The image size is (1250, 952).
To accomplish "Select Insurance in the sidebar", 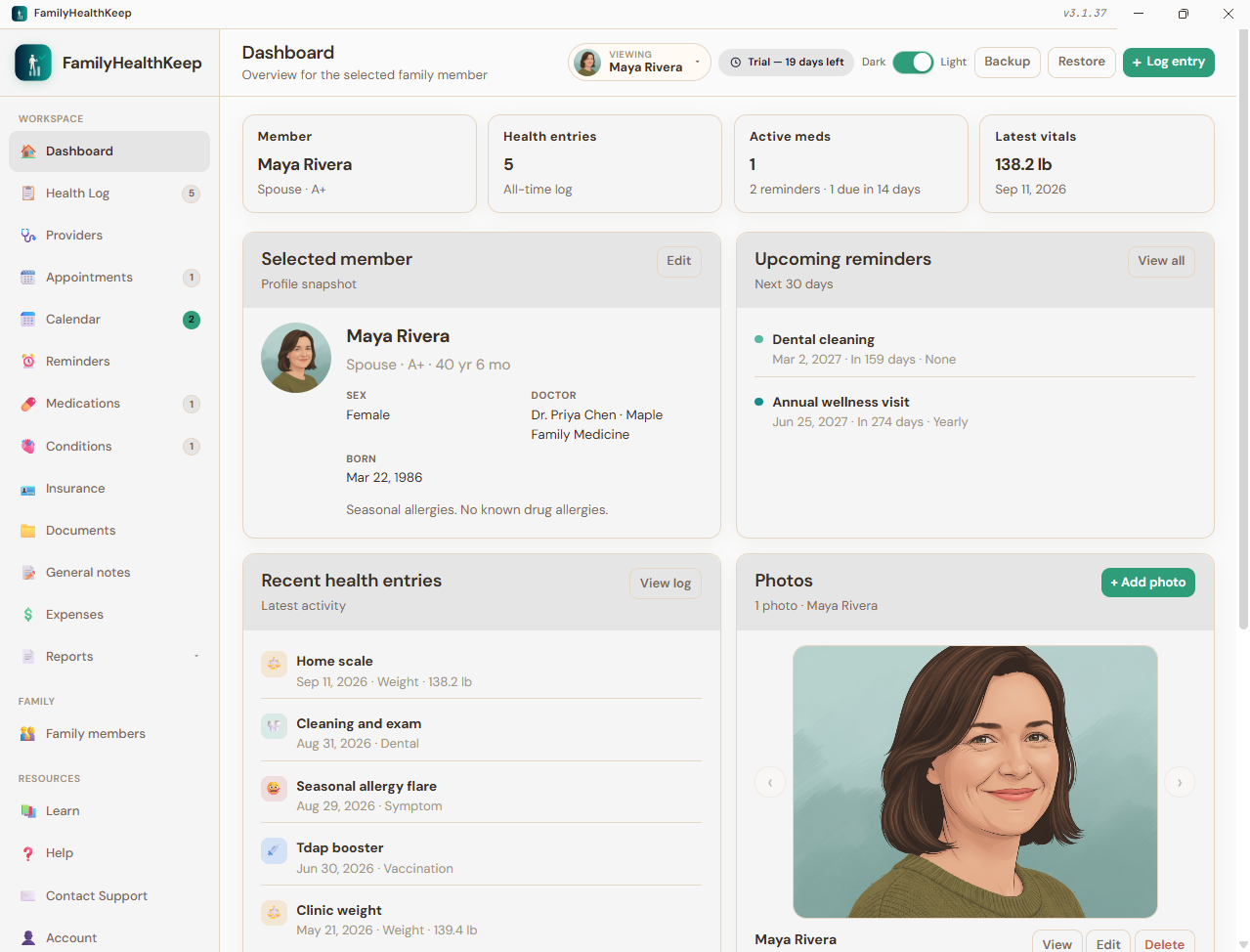I will tap(109, 489).
